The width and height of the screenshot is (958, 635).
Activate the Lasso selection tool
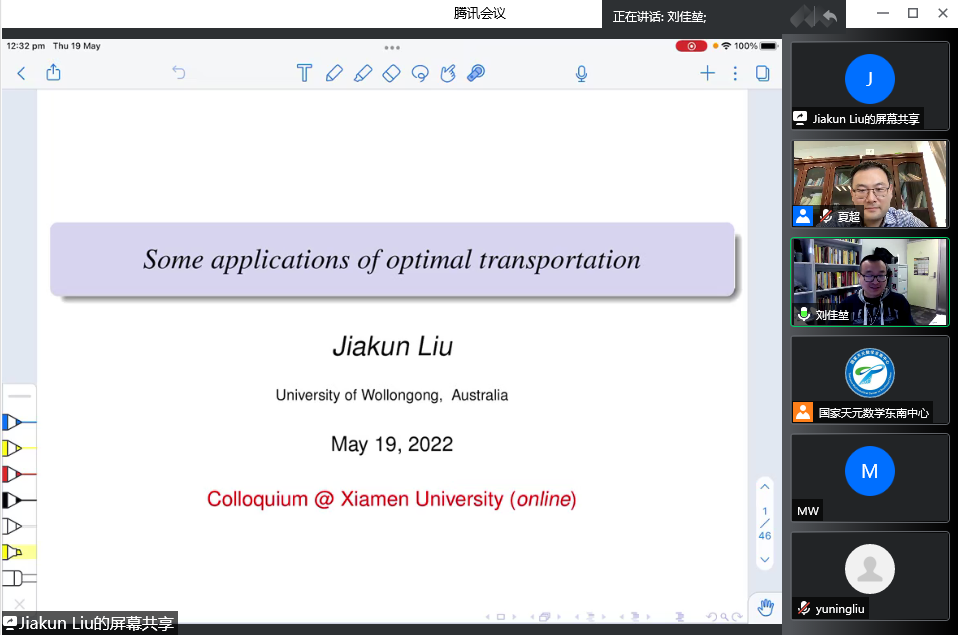tap(420, 73)
